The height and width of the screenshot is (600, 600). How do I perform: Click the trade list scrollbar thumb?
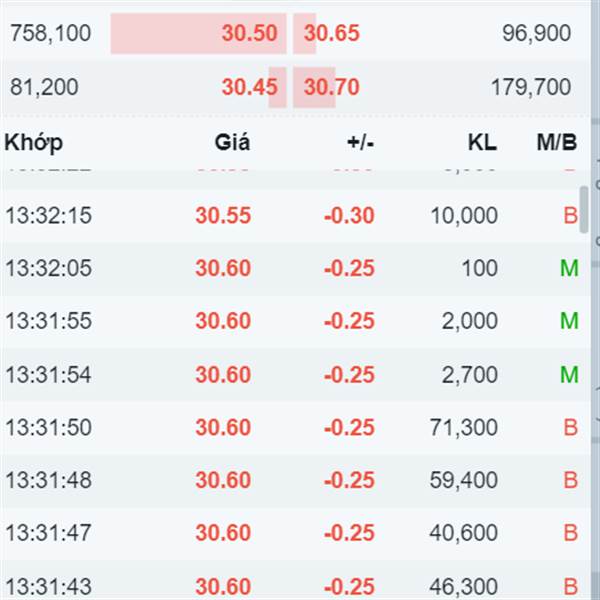[584, 209]
